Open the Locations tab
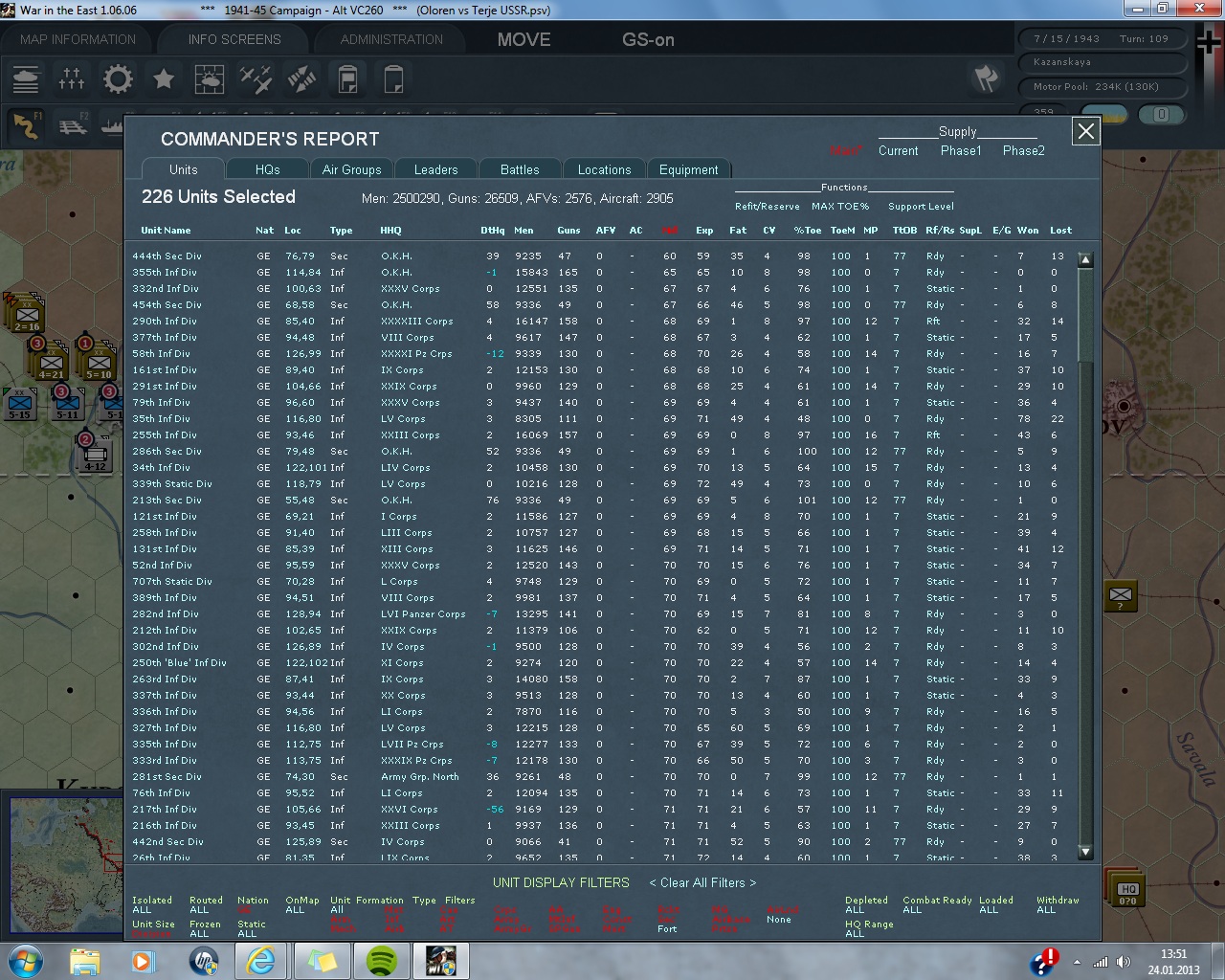 [x=604, y=169]
